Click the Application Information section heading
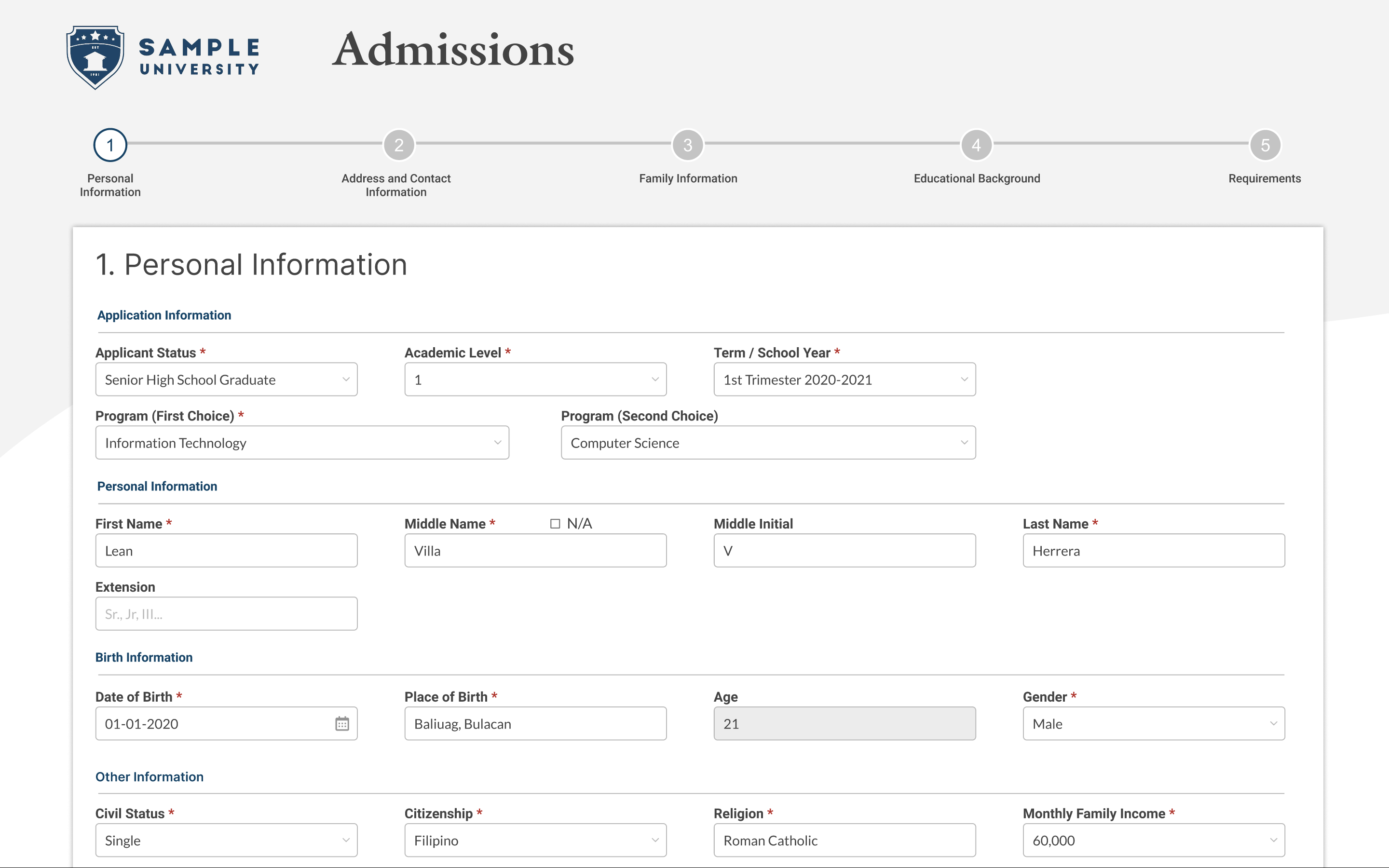 point(164,314)
